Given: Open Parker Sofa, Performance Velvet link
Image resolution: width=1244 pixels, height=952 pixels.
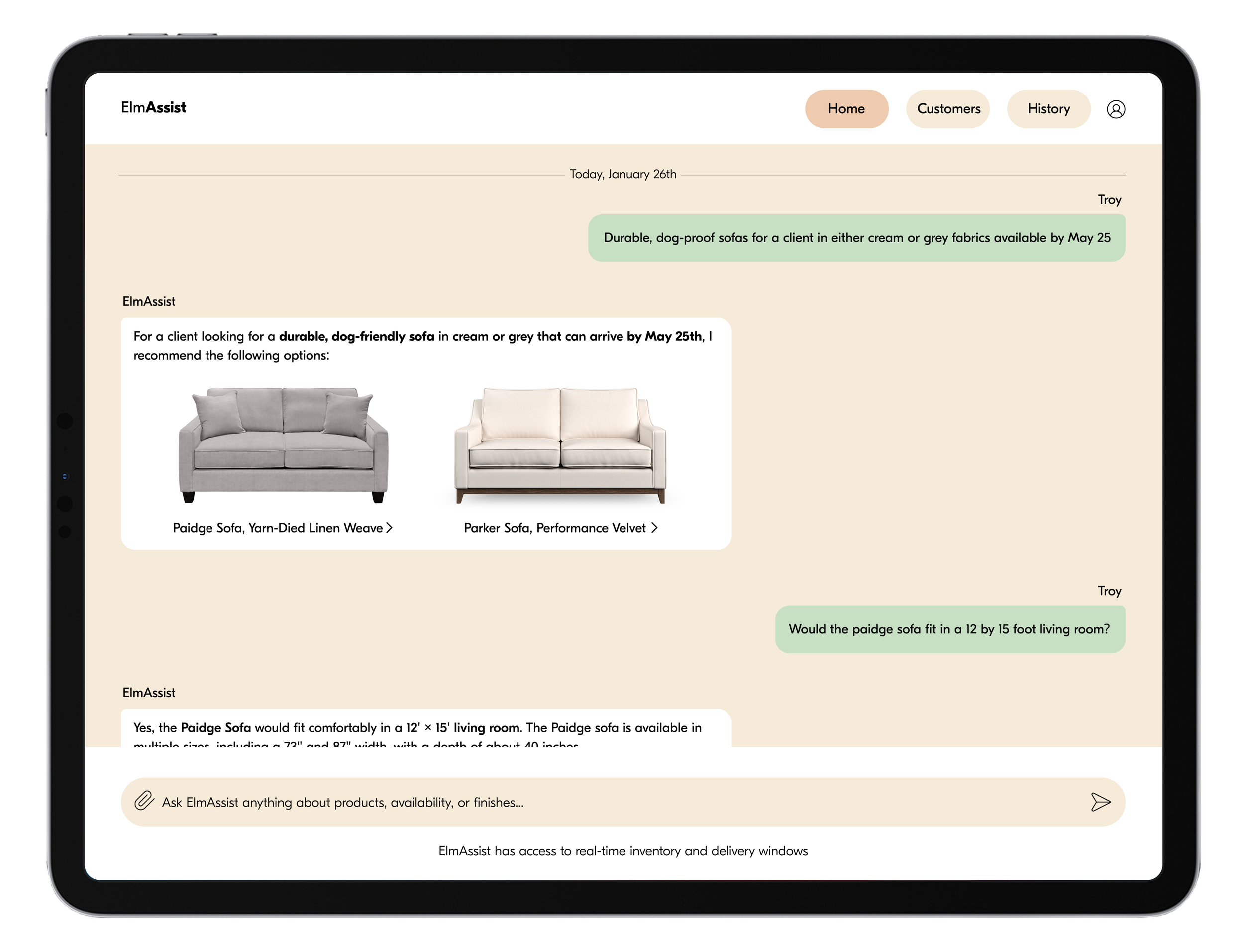Looking at the screenshot, I should (554, 528).
